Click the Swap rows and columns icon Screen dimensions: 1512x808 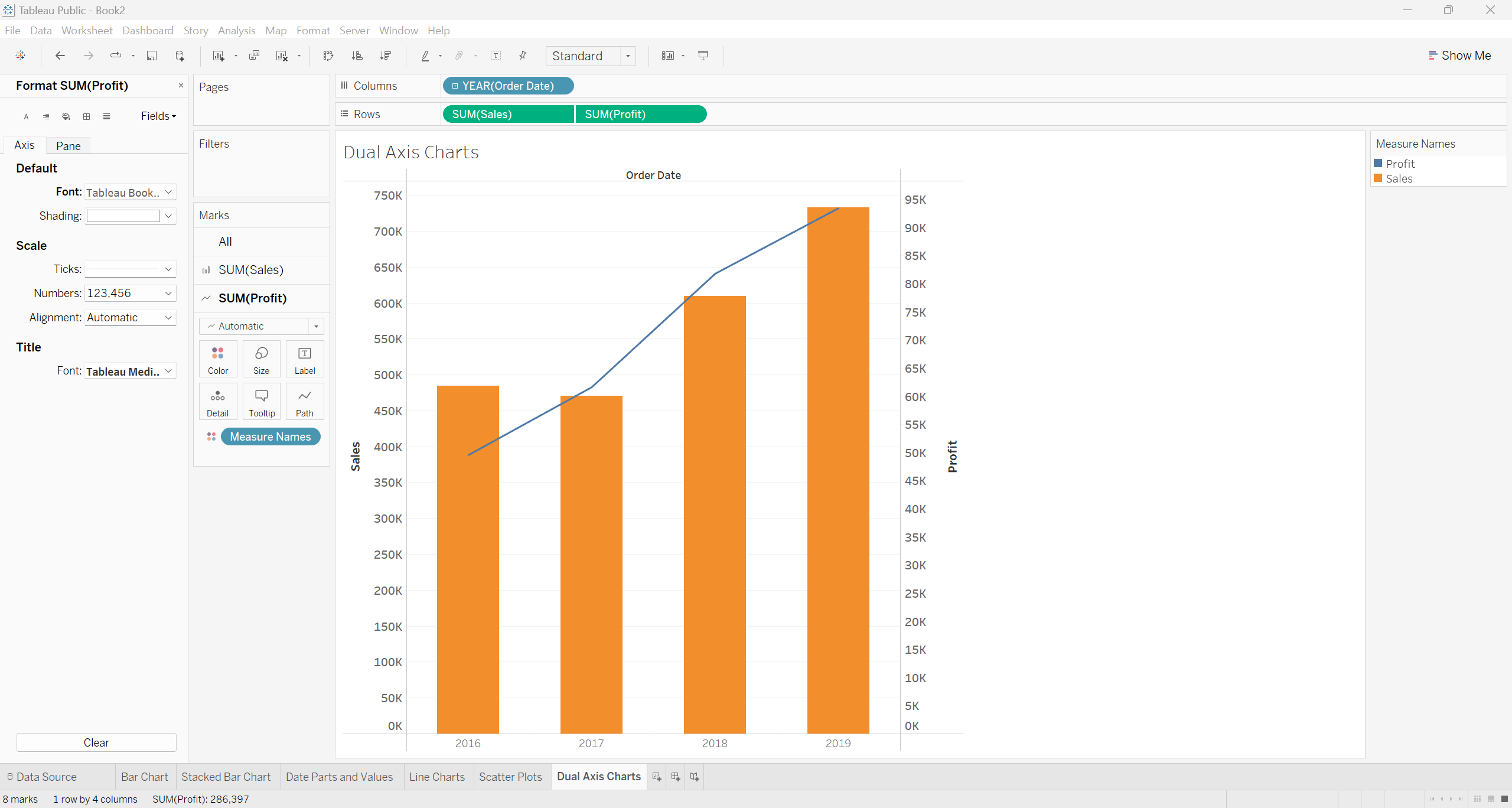coord(328,56)
